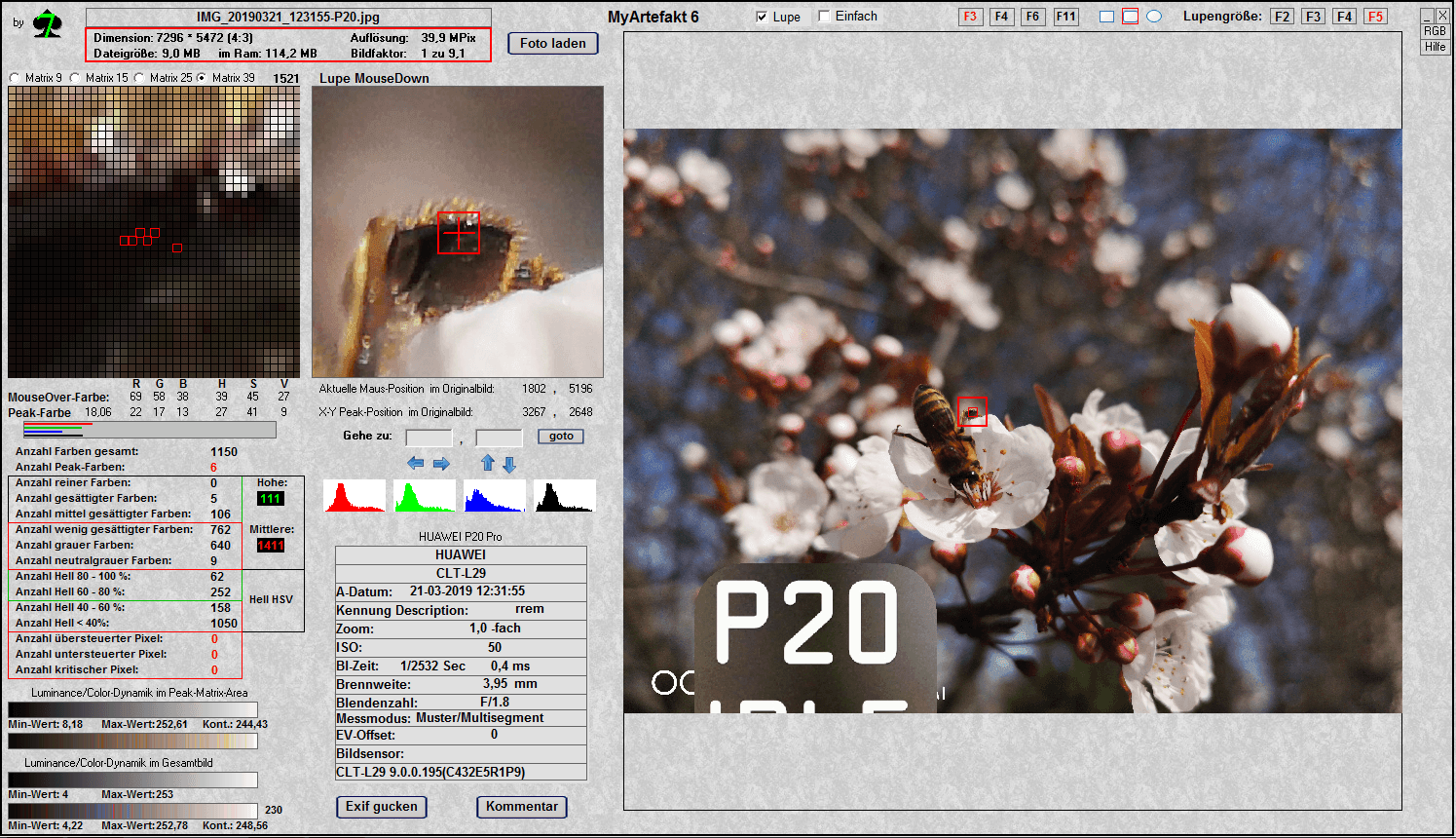1456x838 pixels.
Task: Click the HUAWEI P20 Pro camera label
Action: click(461, 537)
